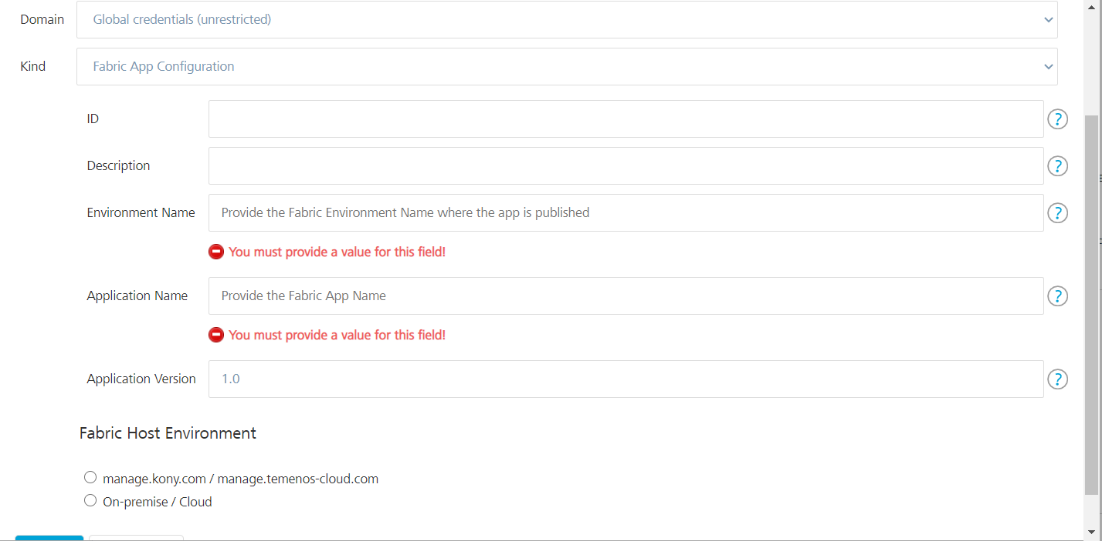Click the scrollbar down arrow
Viewport: 1102px width, 541px height.
(x=1091, y=531)
